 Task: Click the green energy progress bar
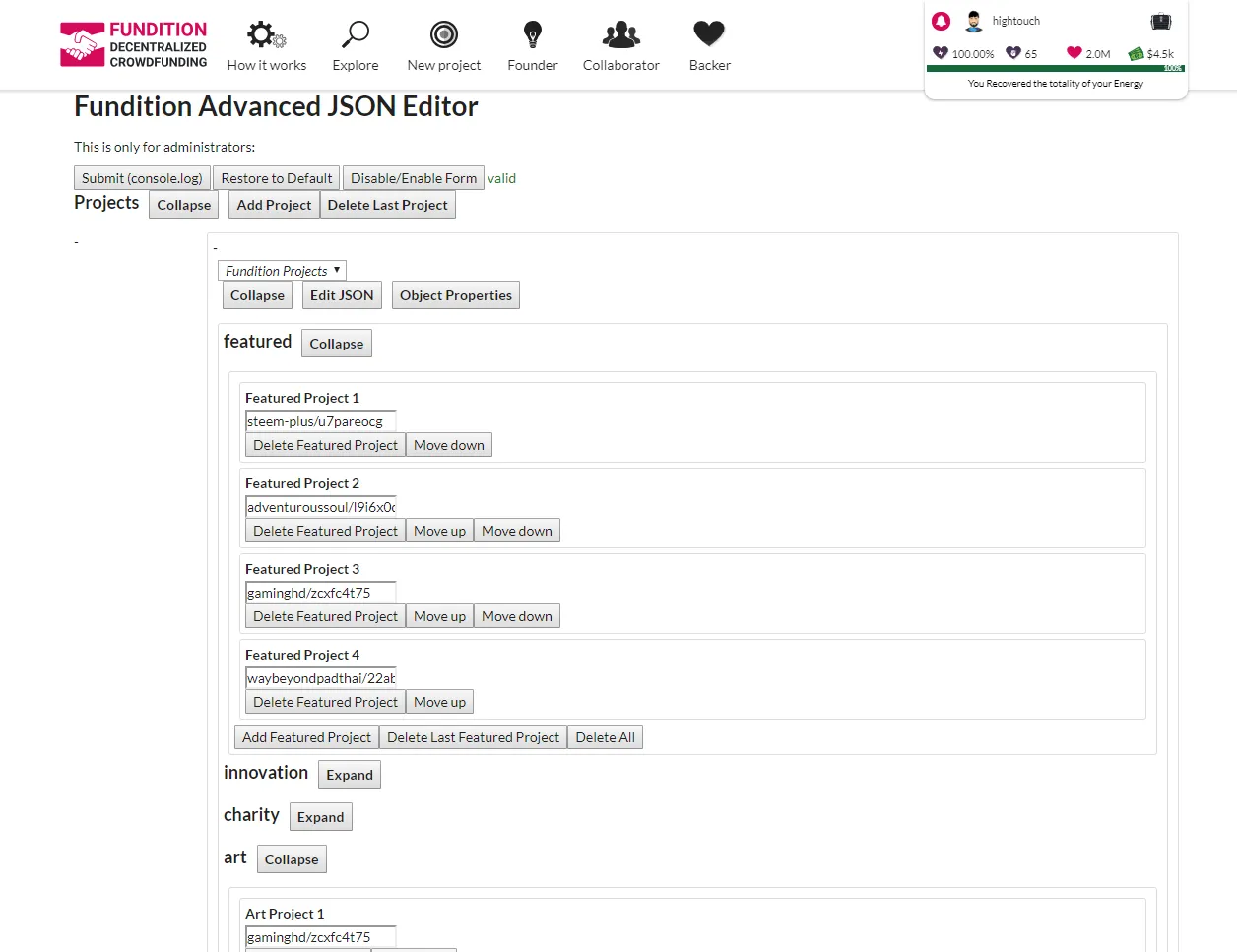coord(1056,68)
